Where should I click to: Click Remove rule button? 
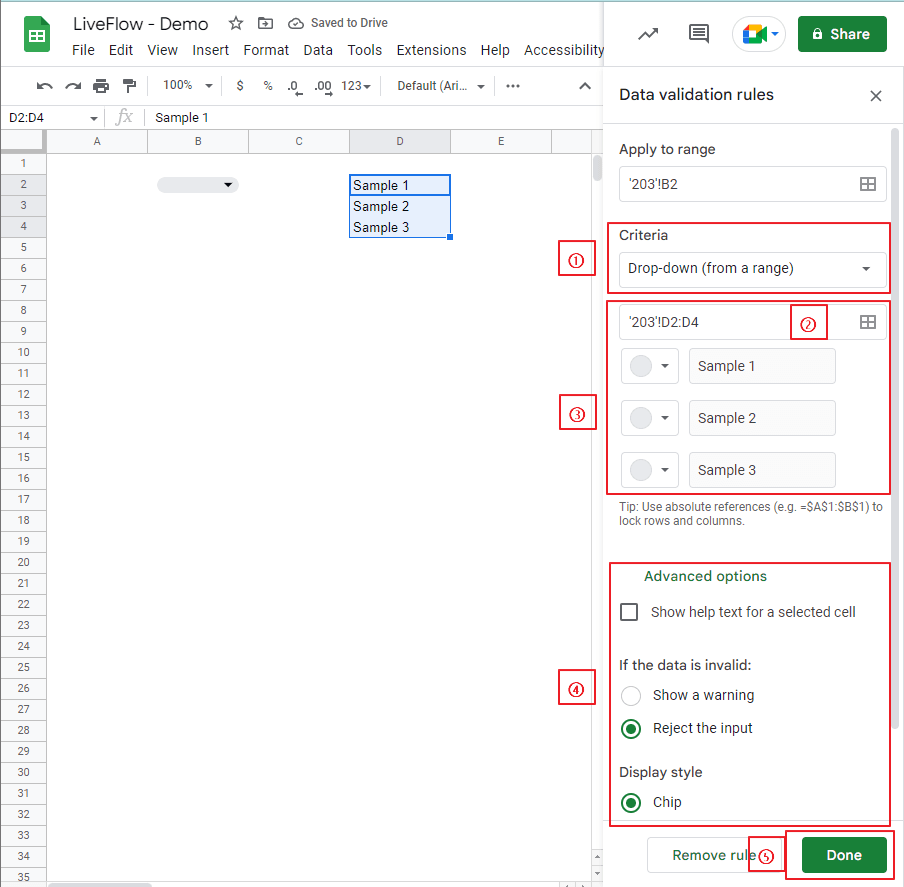(714, 855)
